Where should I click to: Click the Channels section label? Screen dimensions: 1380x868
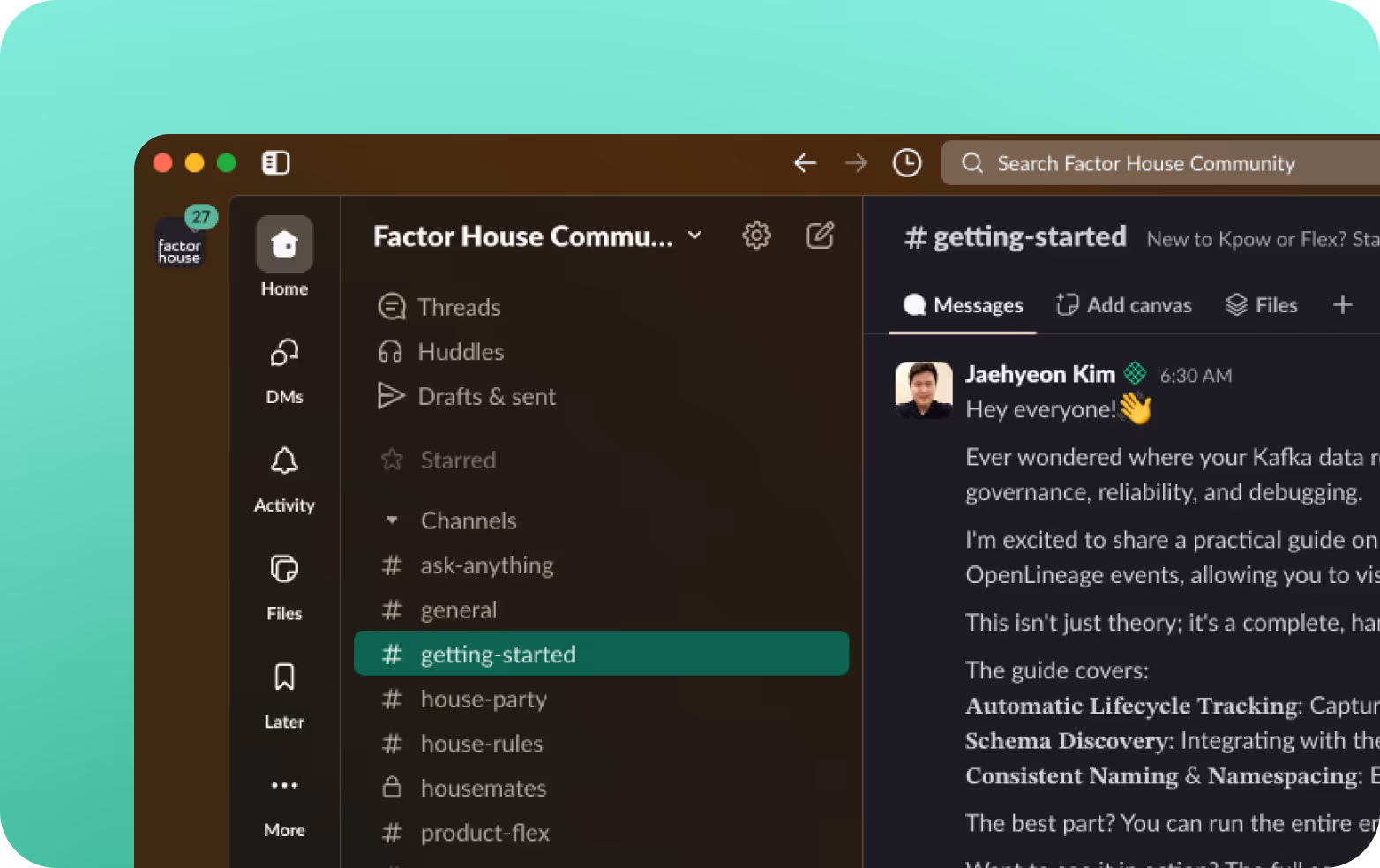click(469, 520)
